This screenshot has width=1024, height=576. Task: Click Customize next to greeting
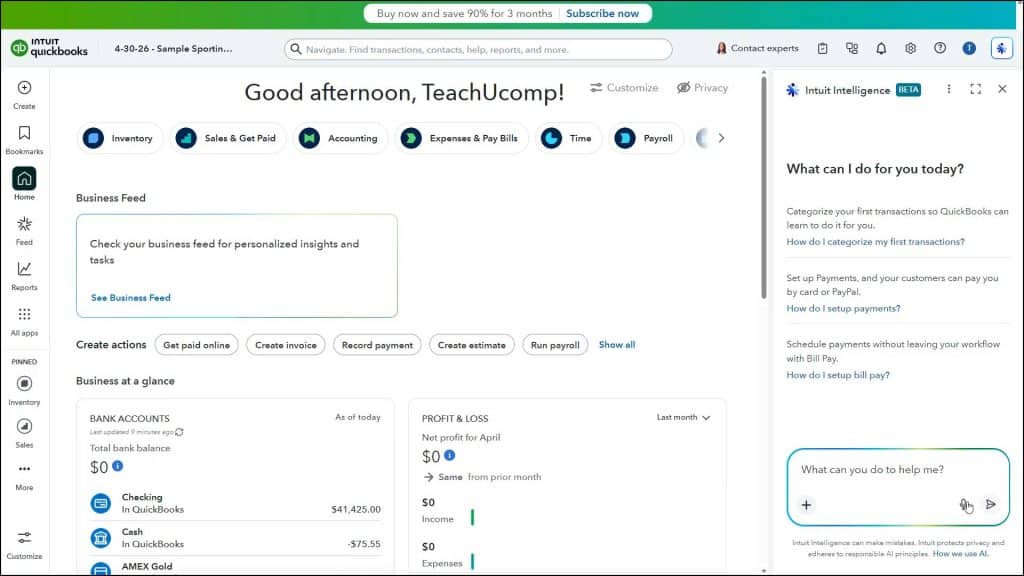(x=624, y=88)
